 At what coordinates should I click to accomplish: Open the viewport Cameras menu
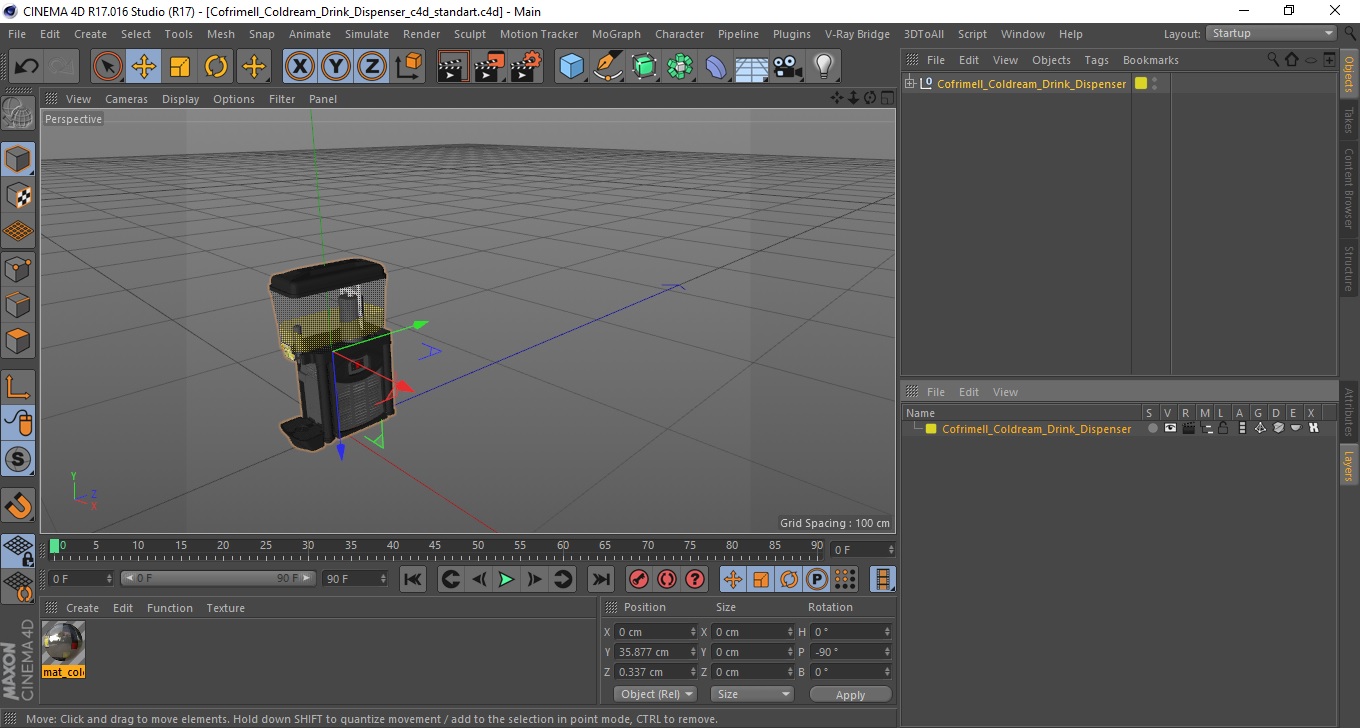coord(126,99)
